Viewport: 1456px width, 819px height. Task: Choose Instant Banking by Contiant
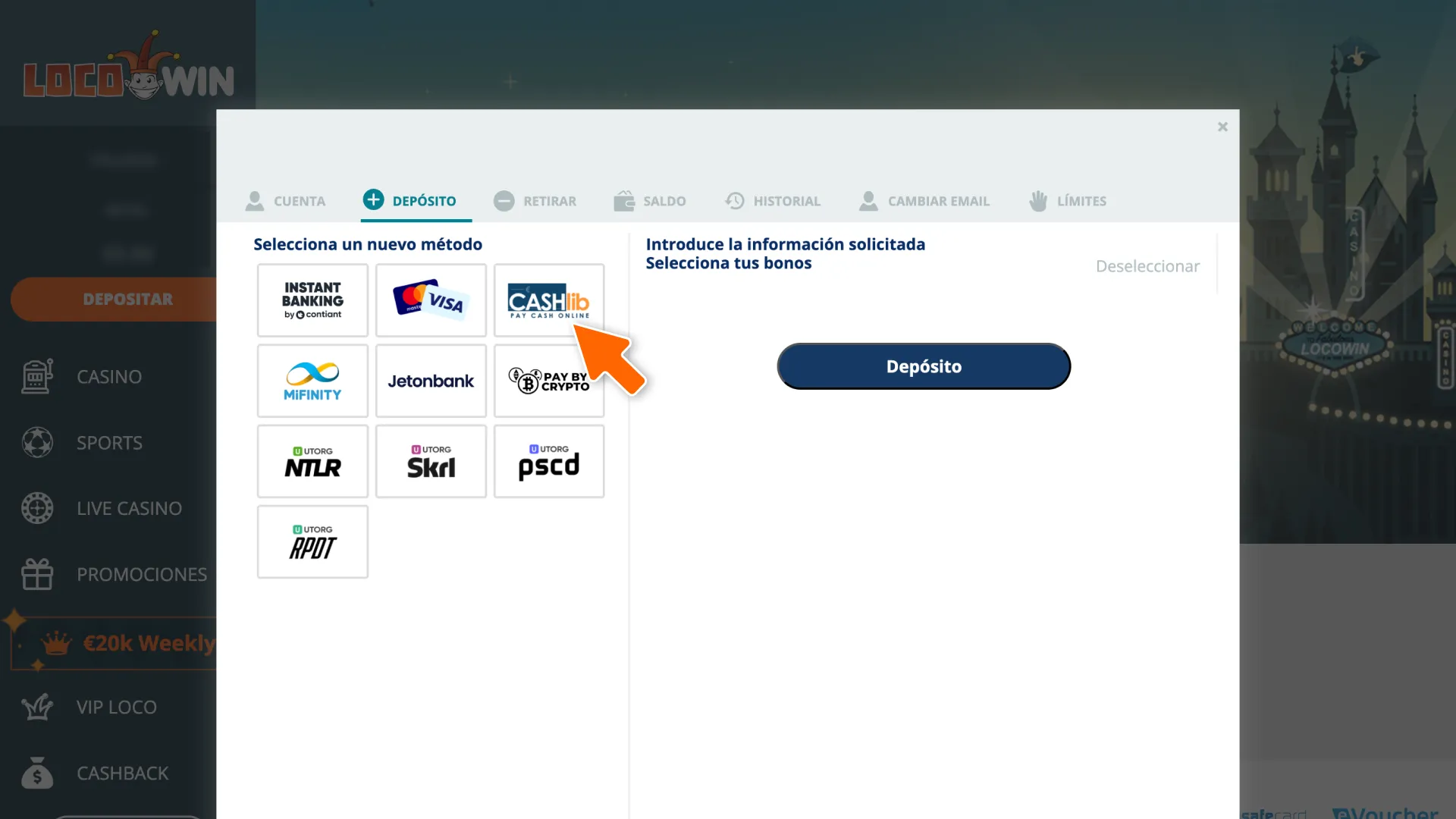[312, 300]
